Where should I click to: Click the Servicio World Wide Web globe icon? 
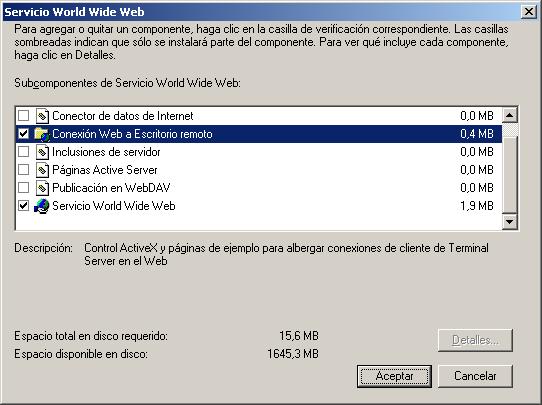(42, 206)
